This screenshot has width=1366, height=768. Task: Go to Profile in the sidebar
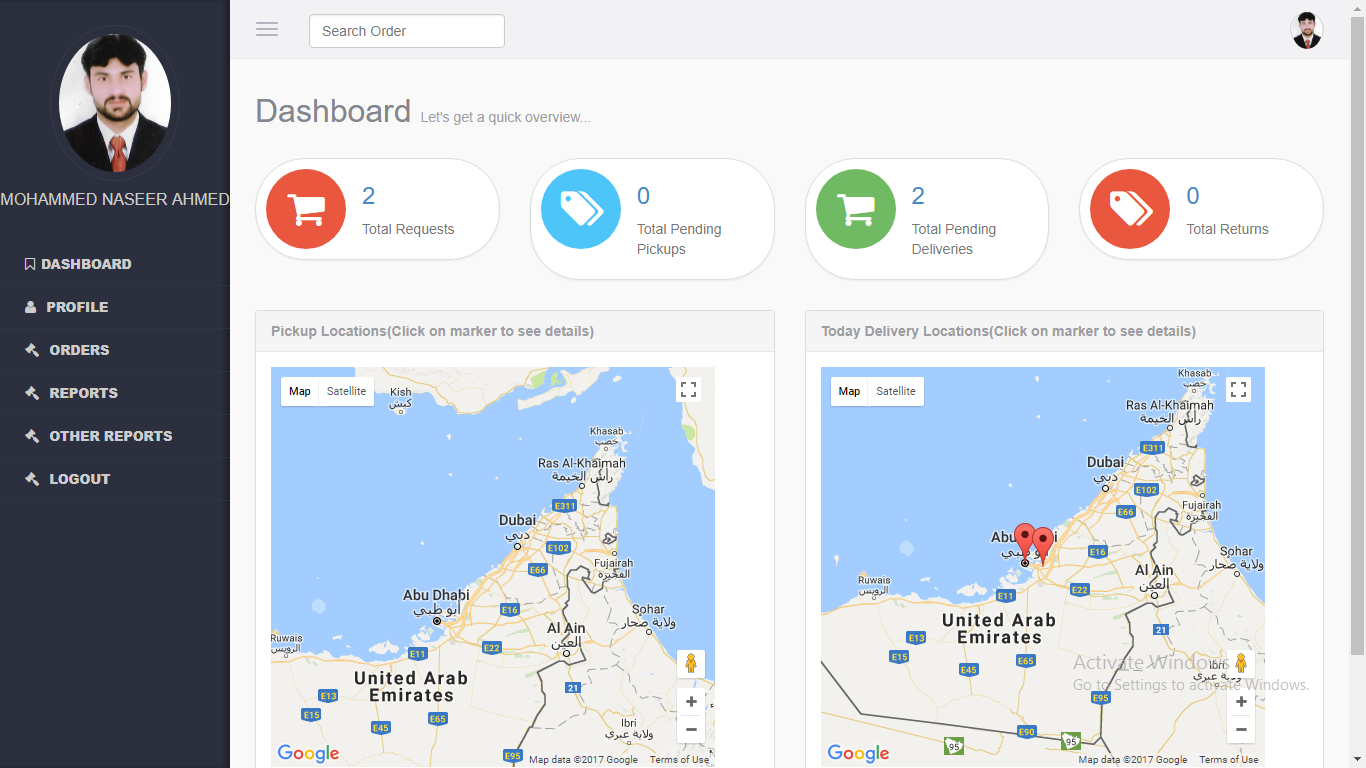coord(77,307)
